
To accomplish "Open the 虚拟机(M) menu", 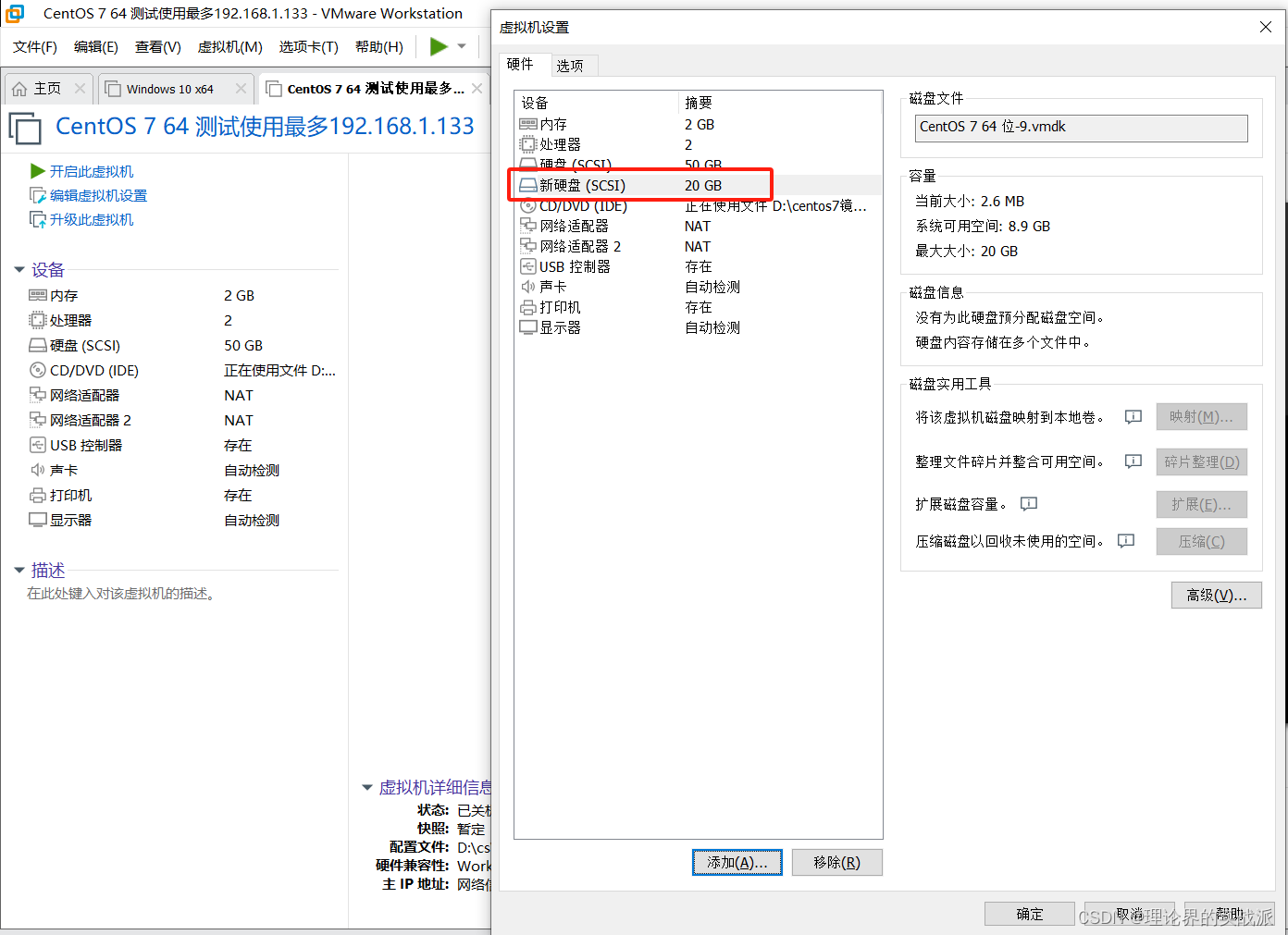I will tap(230, 46).
